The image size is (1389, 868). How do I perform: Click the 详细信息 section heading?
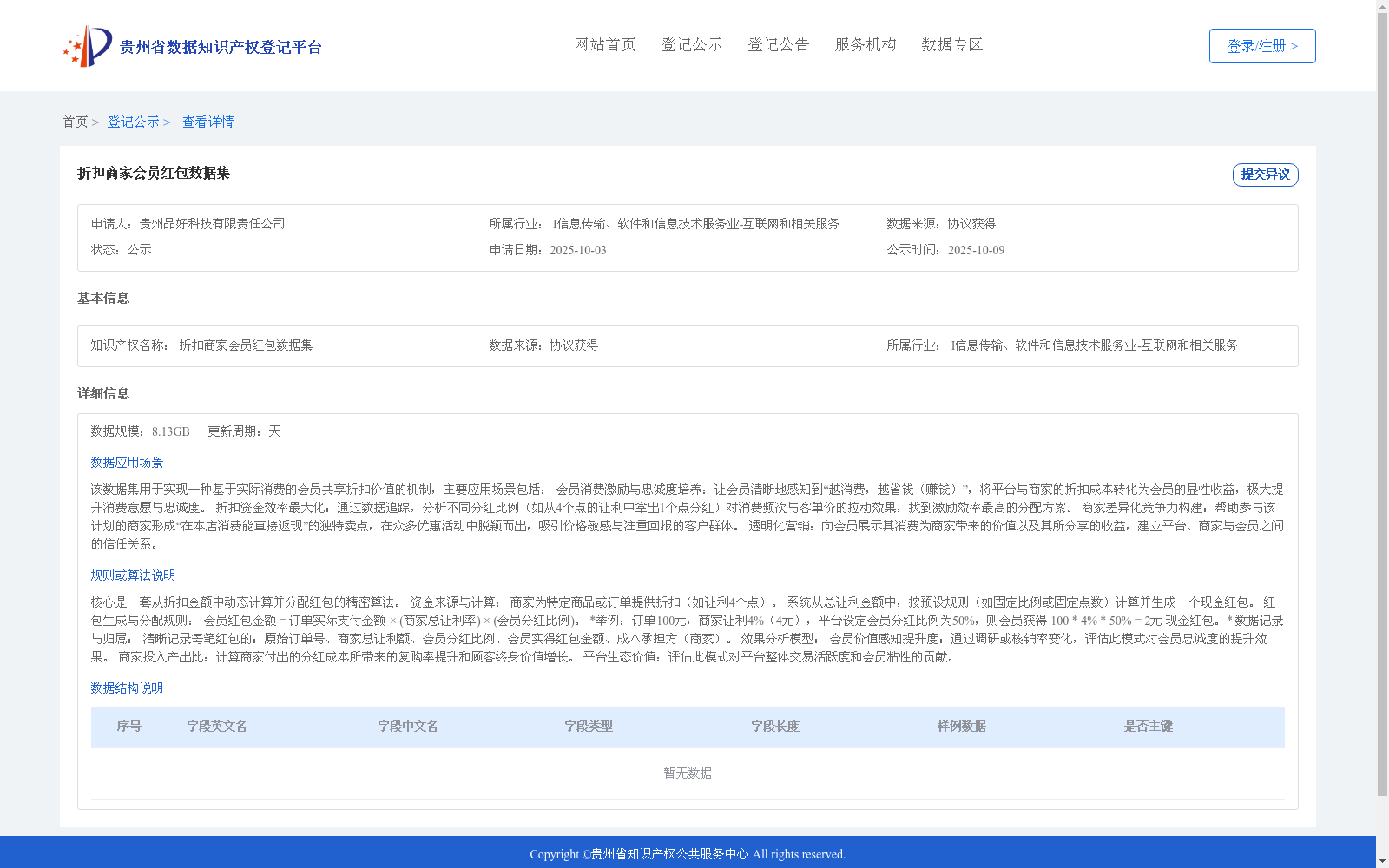103,394
